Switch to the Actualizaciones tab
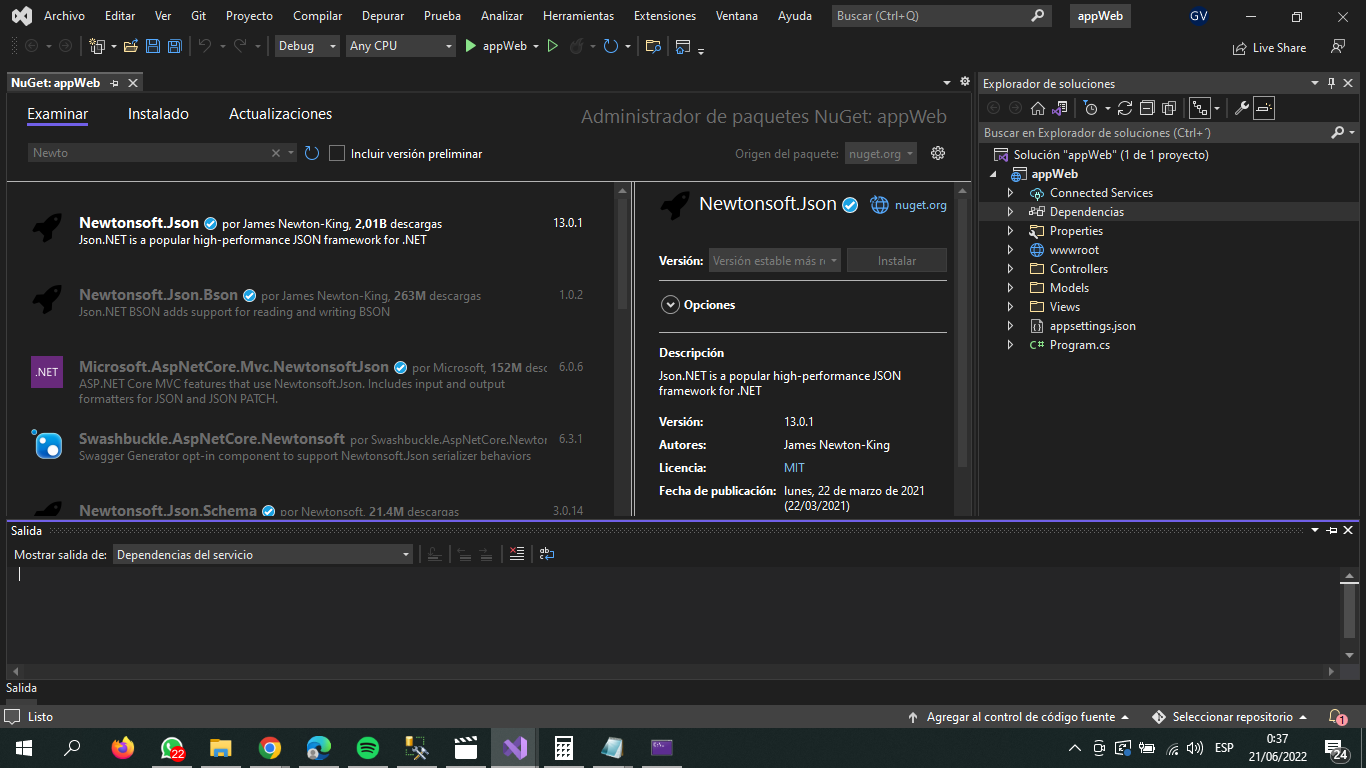 click(281, 114)
